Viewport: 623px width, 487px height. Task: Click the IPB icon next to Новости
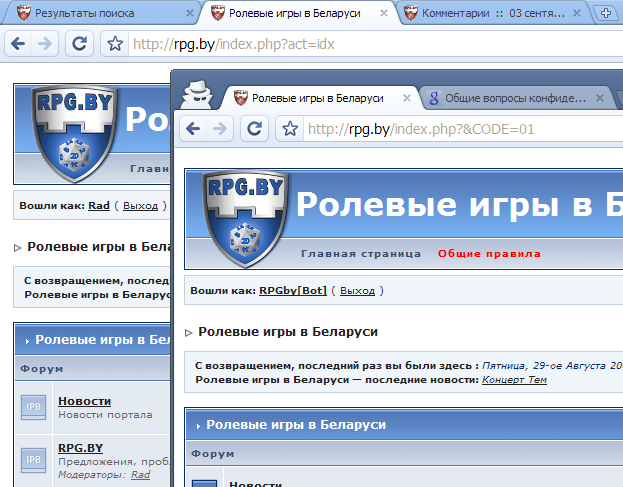[x=33, y=407]
